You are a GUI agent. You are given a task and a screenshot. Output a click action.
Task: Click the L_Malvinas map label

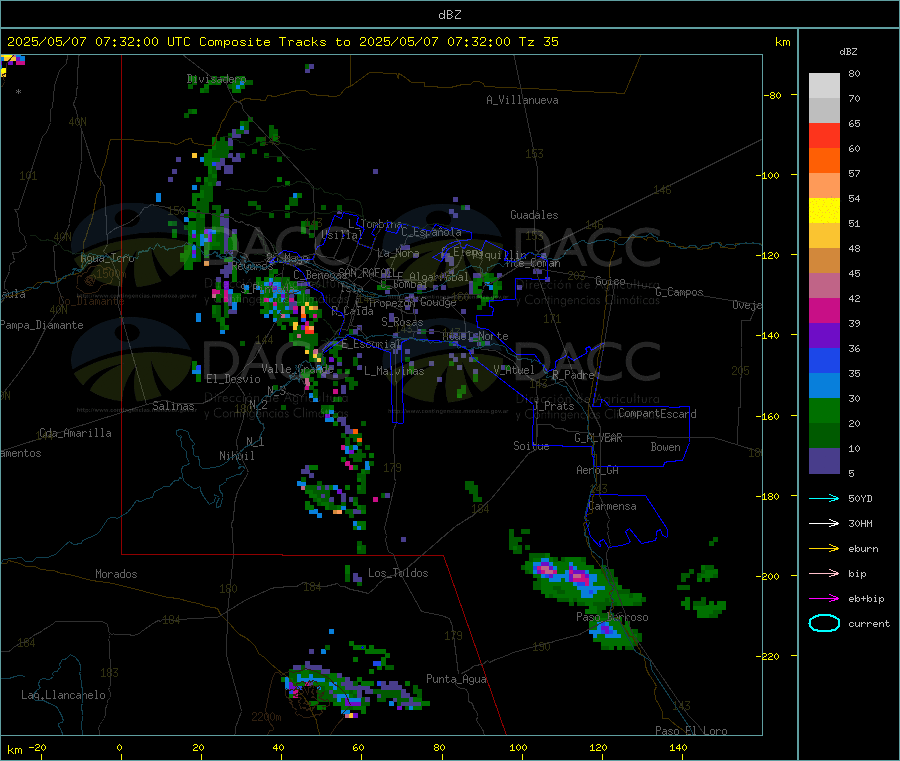[x=394, y=371]
